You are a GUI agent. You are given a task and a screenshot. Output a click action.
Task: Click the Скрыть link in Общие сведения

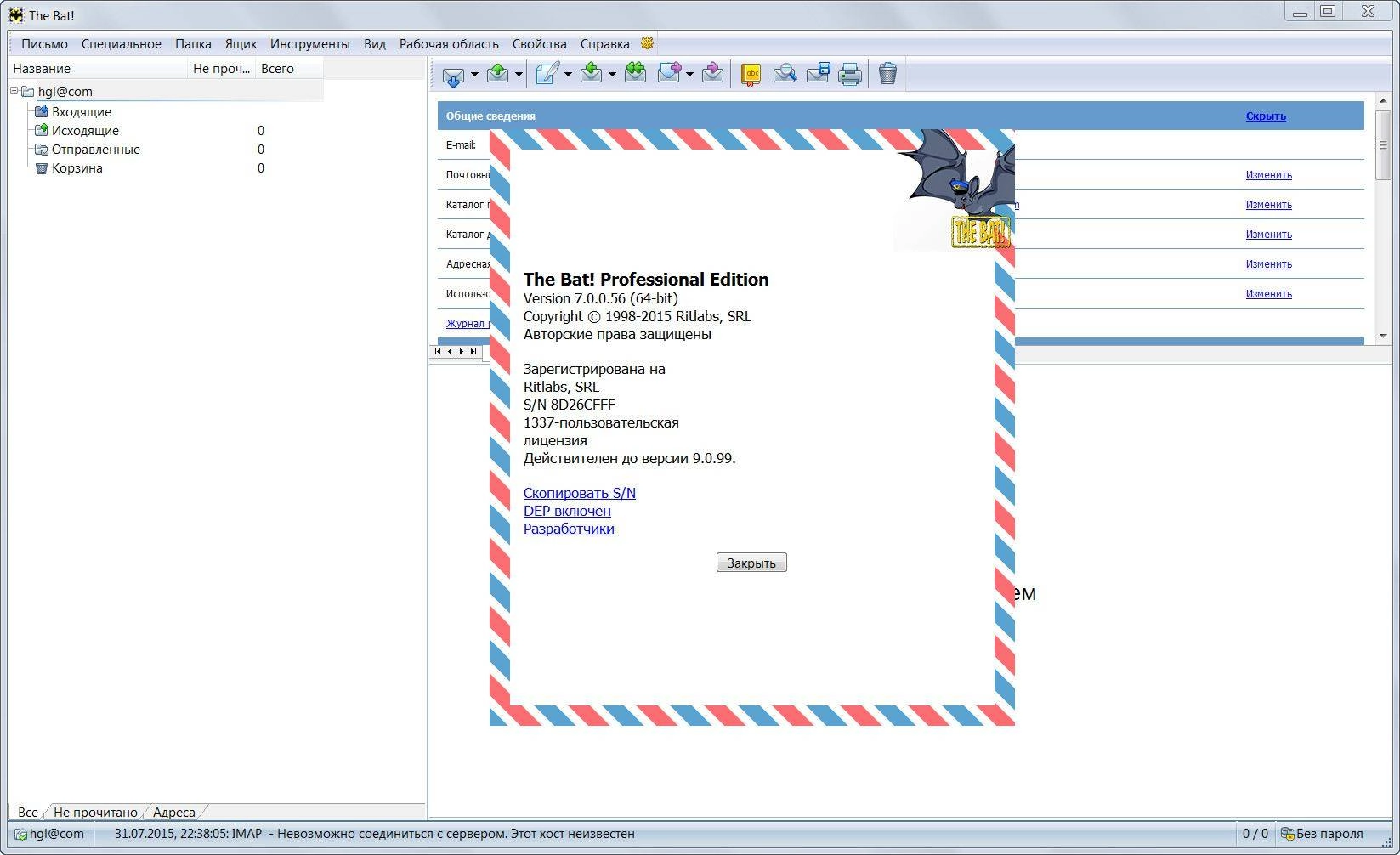1266,116
